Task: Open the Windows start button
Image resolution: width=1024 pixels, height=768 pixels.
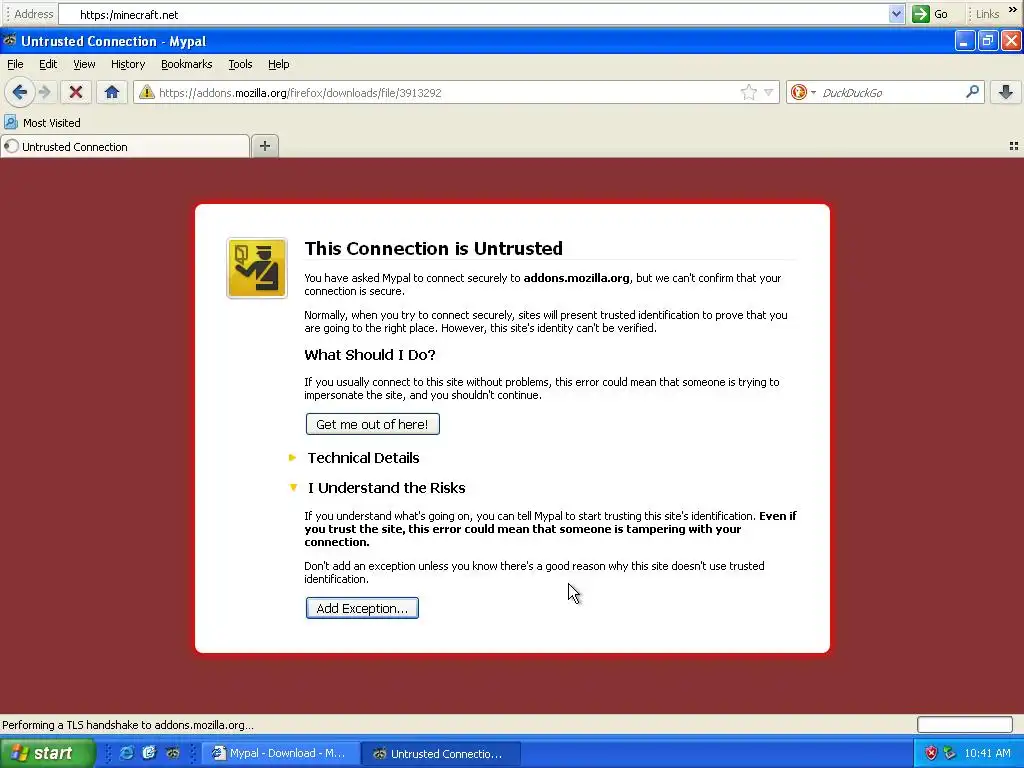Action: [x=46, y=753]
